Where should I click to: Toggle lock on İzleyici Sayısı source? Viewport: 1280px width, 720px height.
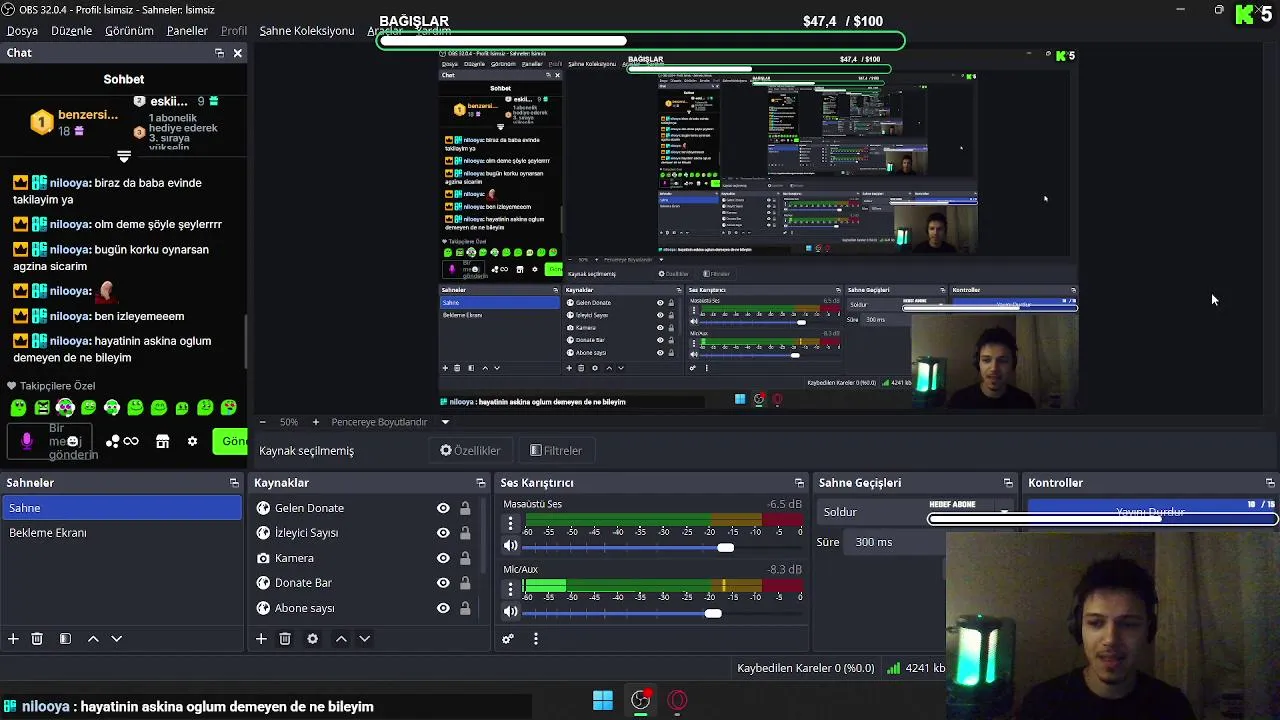465,533
